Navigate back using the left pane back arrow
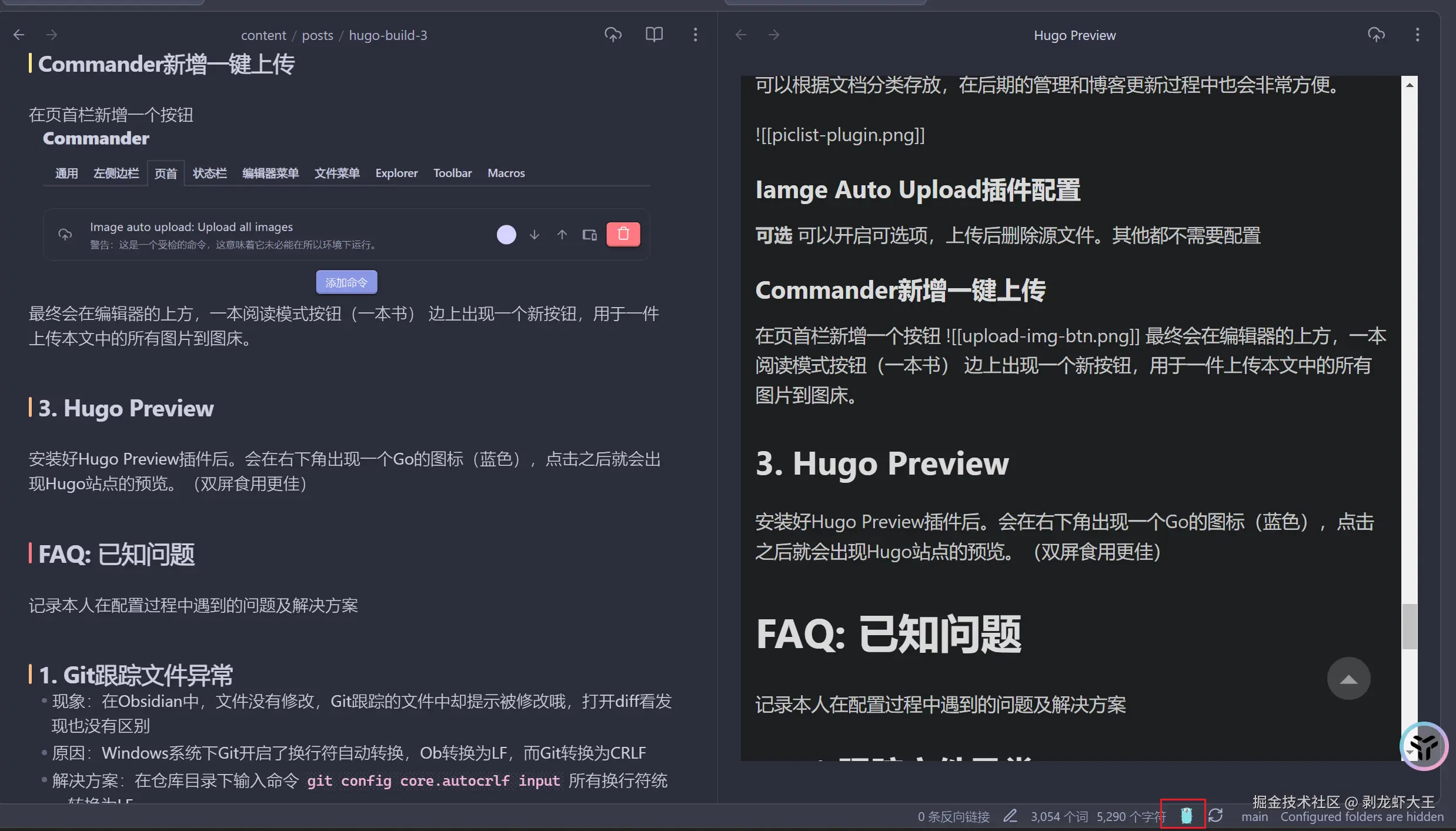Viewport: 1456px width, 831px height. coord(19,34)
